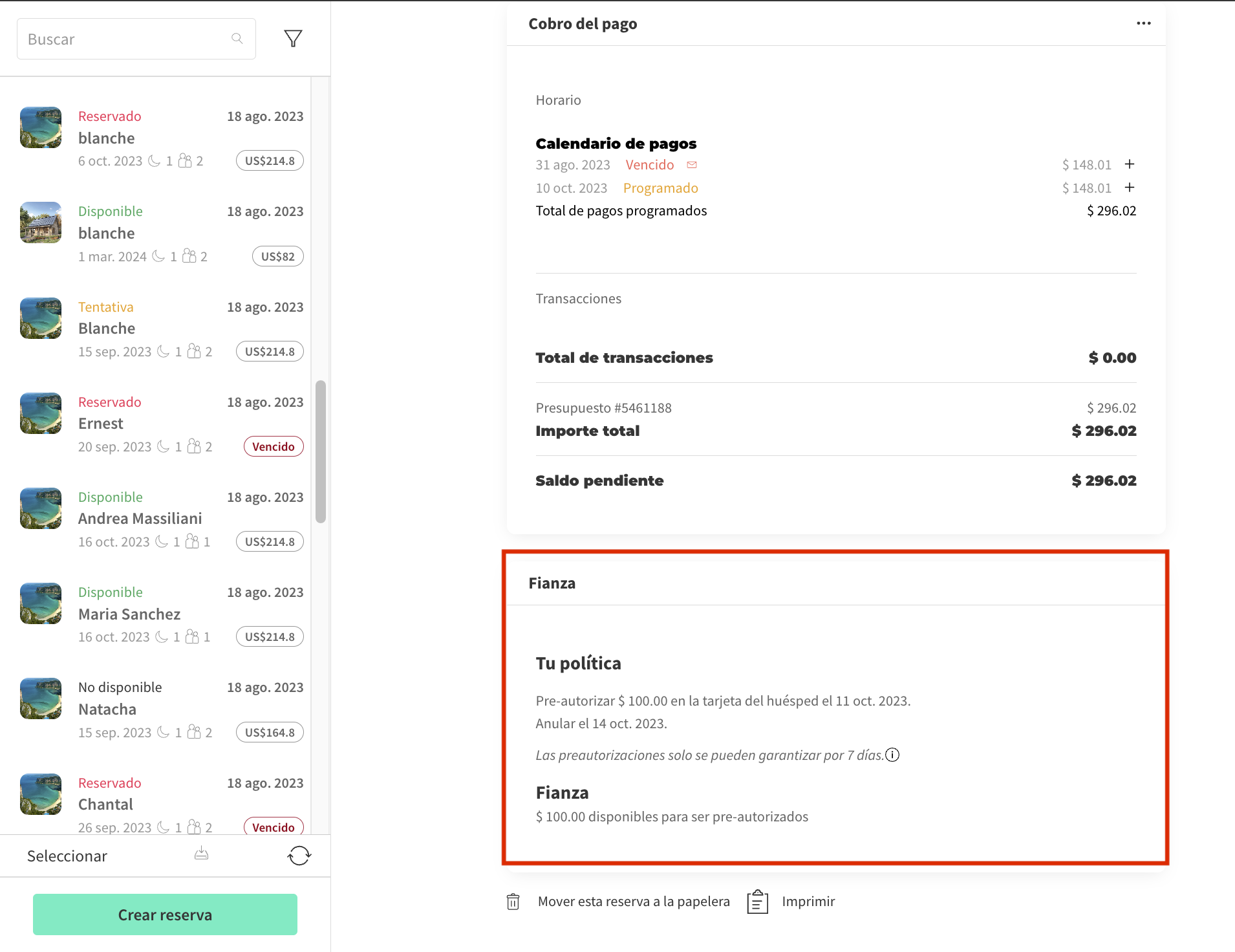Click the reservation list scrollbar

tap(320, 451)
